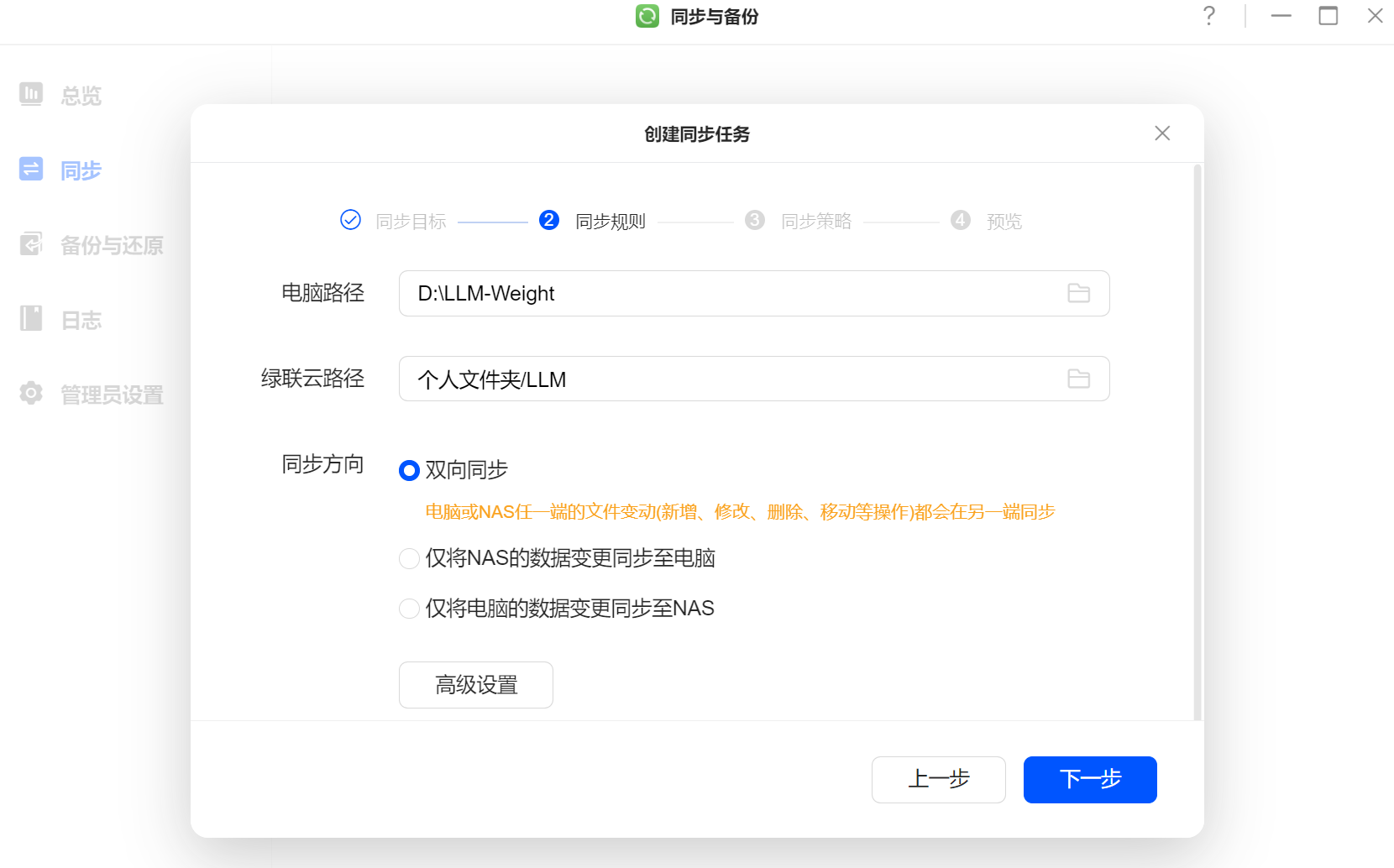Select sync NAS changes to computer only
The height and width of the screenshot is (868, 1394).
409,558
